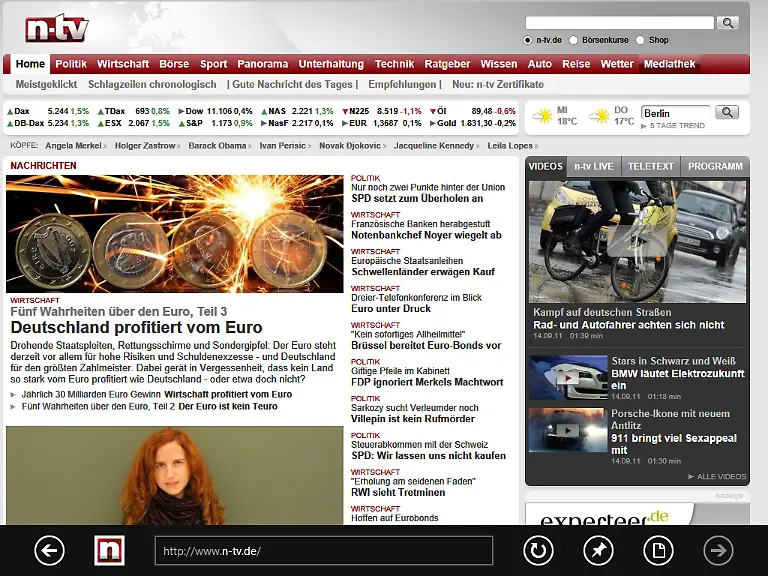Pin the site using the pin icon
768x576 pixels.
[x=599, y=551]
